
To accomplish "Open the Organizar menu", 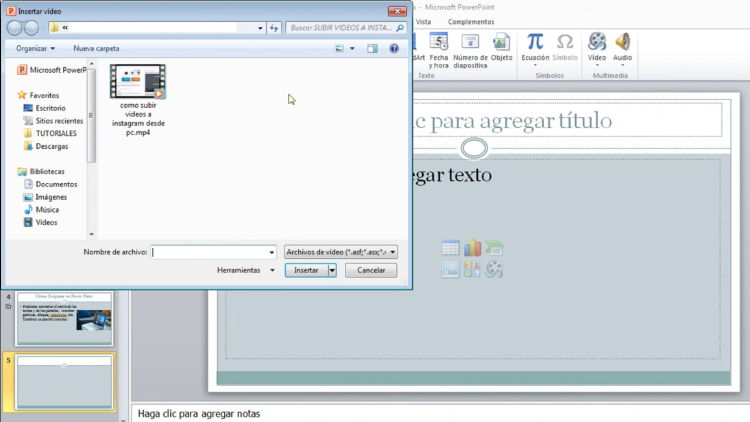I will [x=35, y=48].
